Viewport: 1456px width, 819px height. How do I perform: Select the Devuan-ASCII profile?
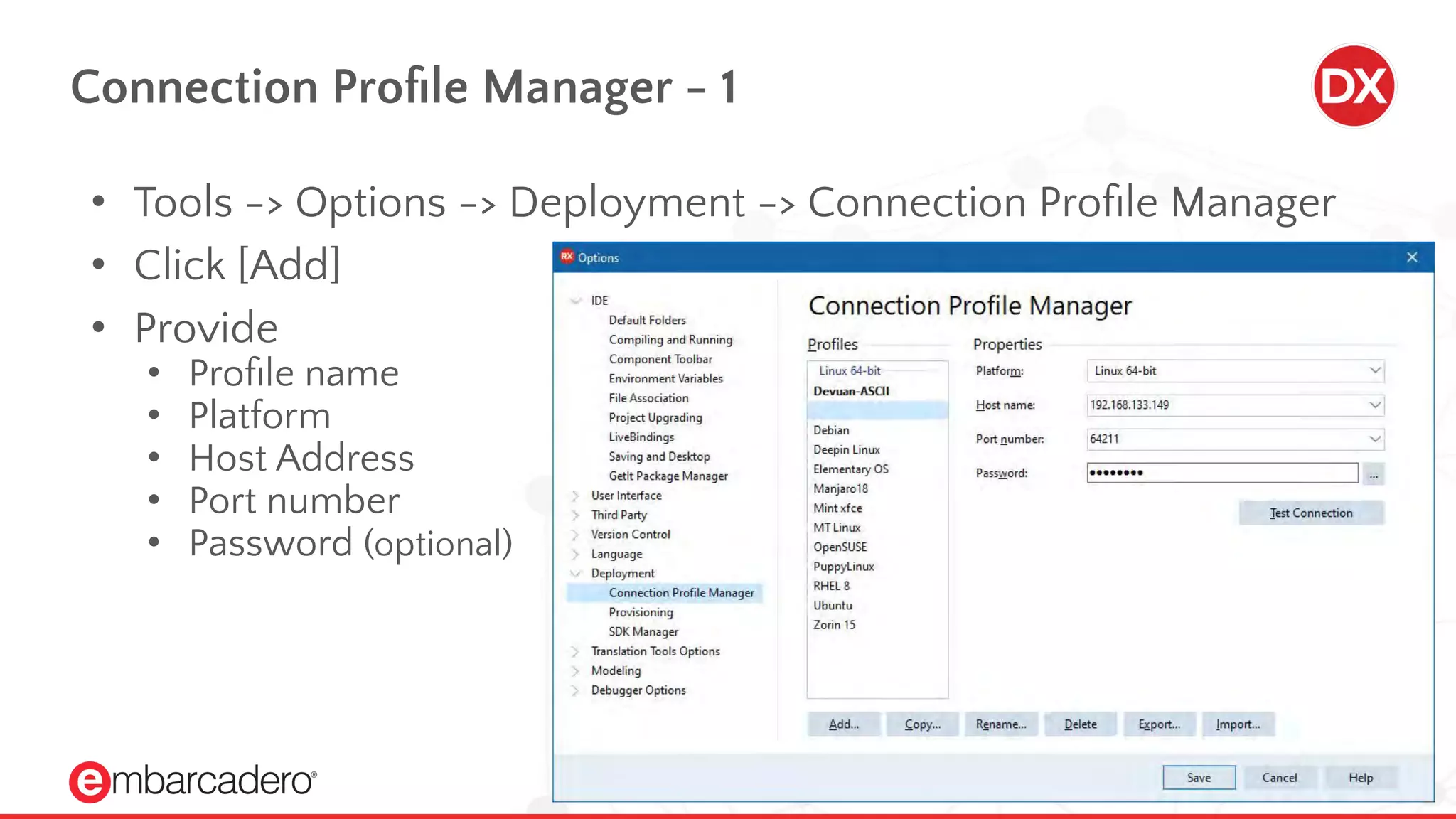click(x=851, y=391)
